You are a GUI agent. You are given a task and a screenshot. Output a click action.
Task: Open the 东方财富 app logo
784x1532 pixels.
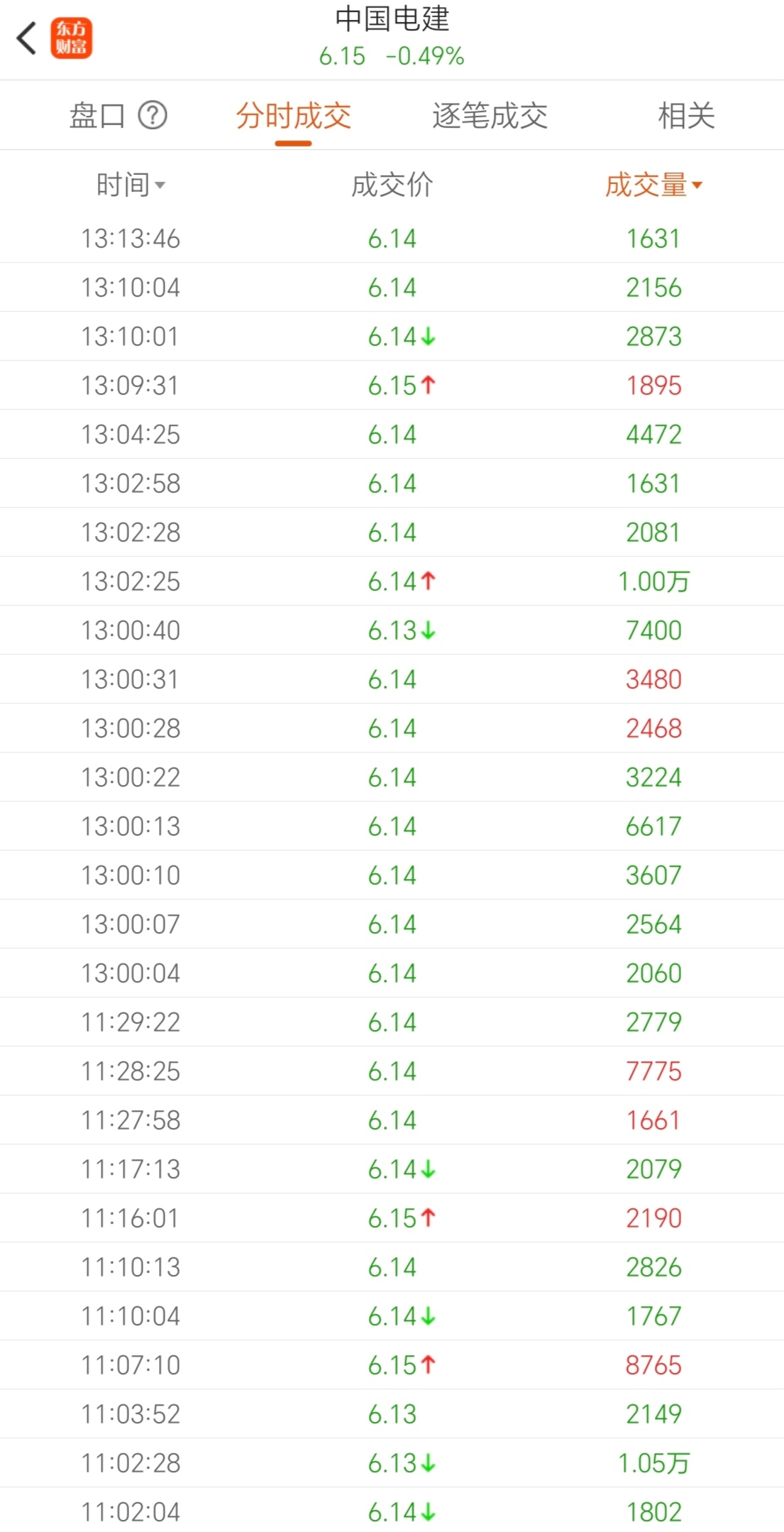pos(71,38)
